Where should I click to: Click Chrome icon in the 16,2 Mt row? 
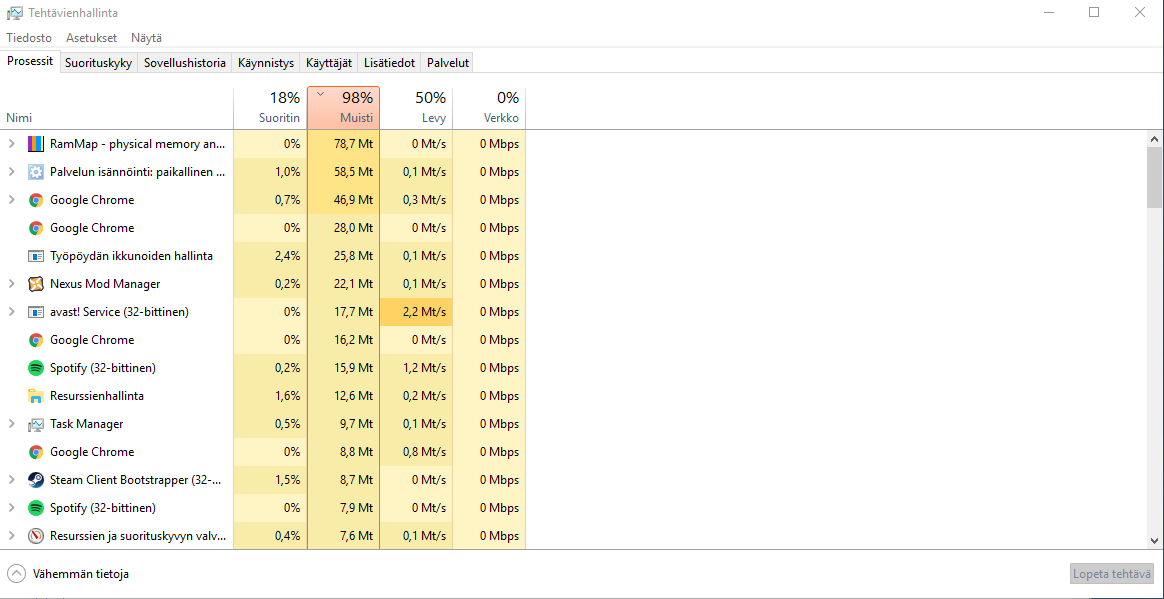[x=36, y=340]
